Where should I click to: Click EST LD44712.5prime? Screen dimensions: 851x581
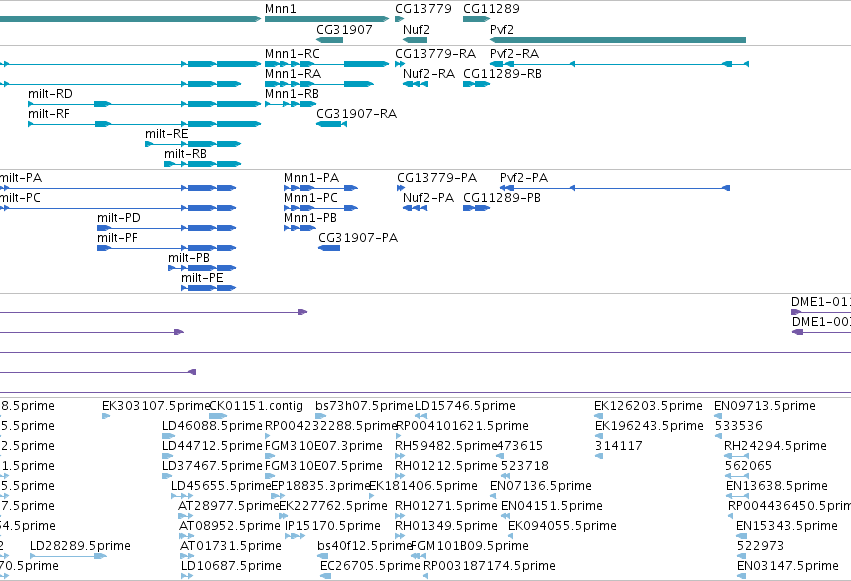pyautogui.click(x=212, y=446)
